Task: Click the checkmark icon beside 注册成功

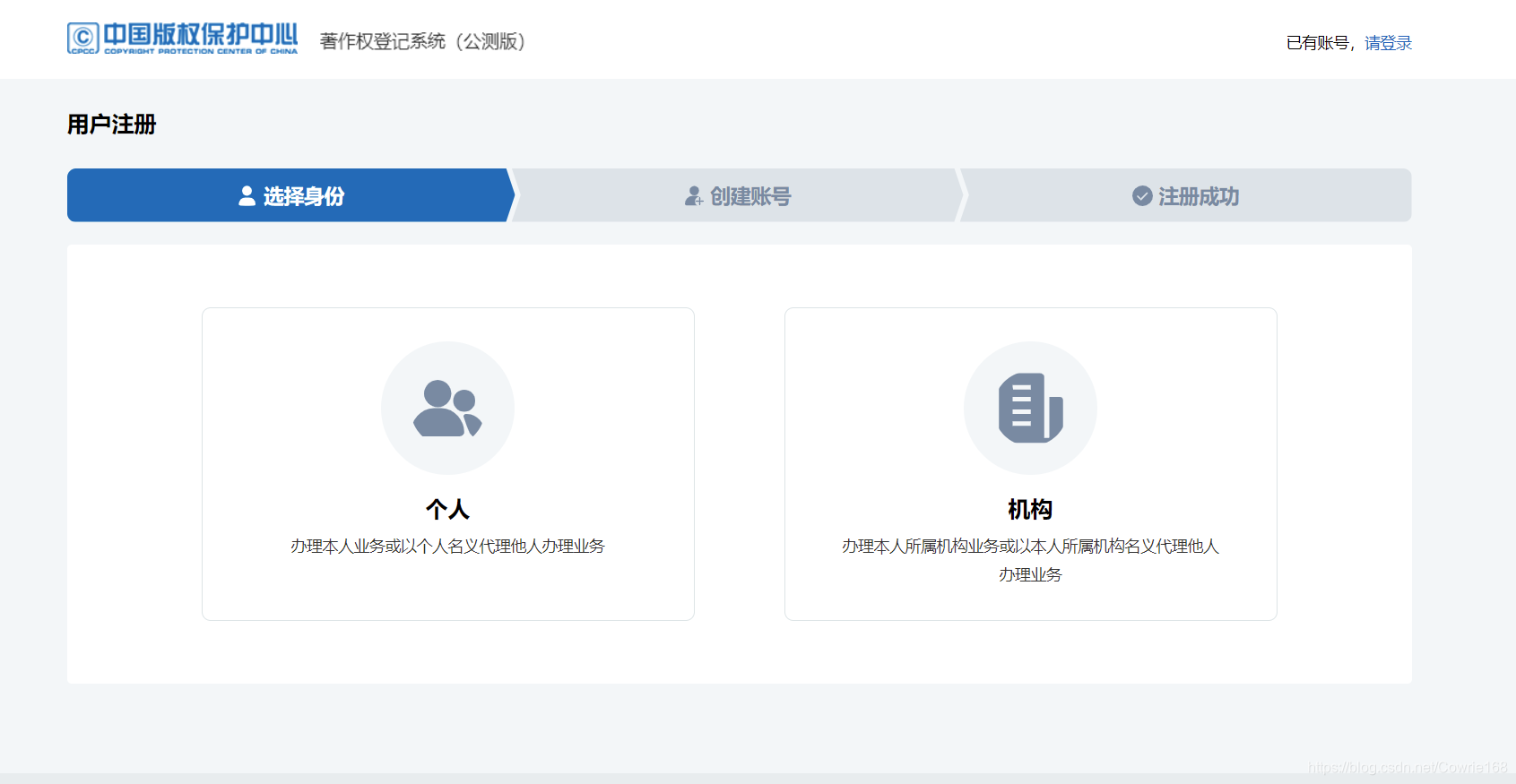Action: [x=1142, y=196]
